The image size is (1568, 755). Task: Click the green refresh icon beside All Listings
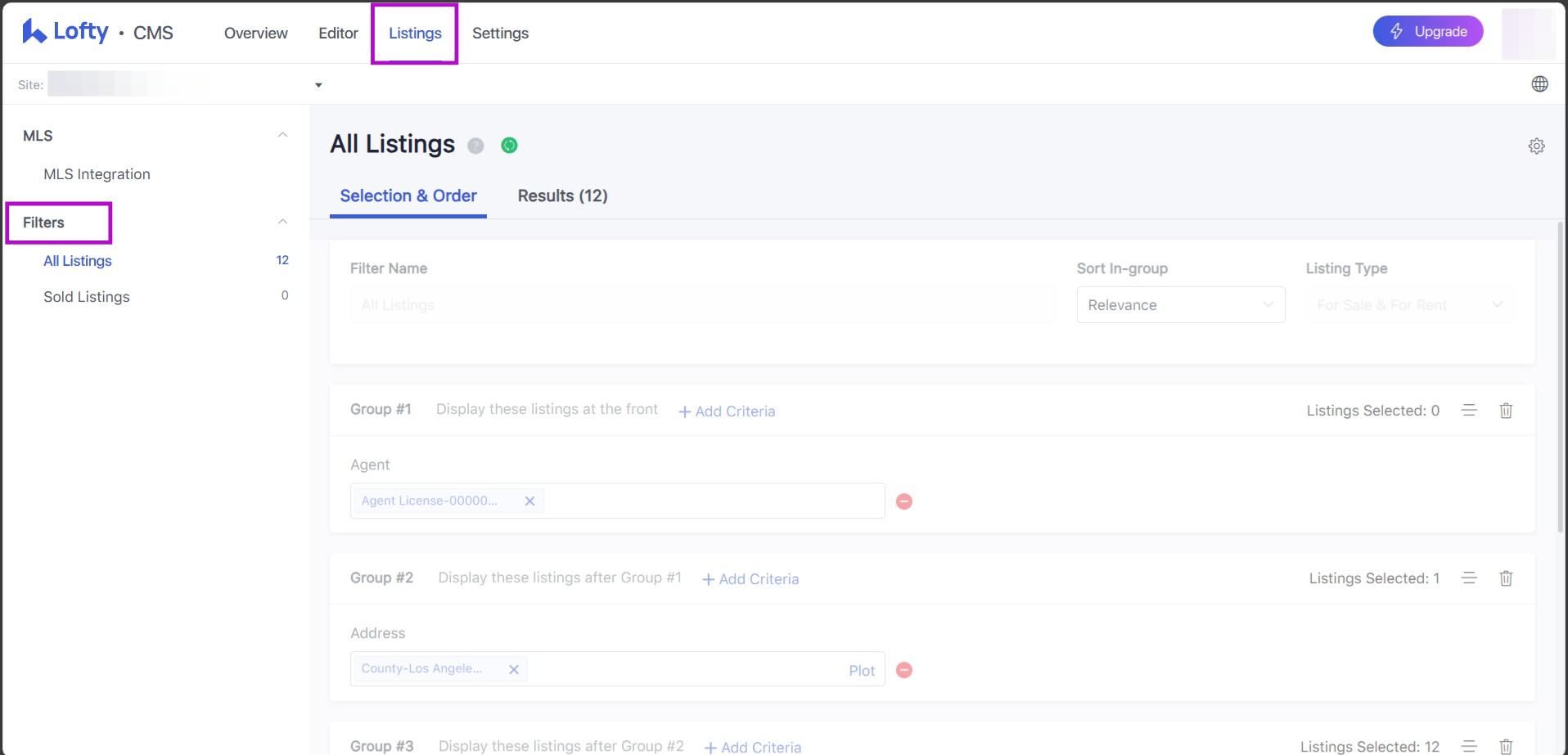[509, 146]
